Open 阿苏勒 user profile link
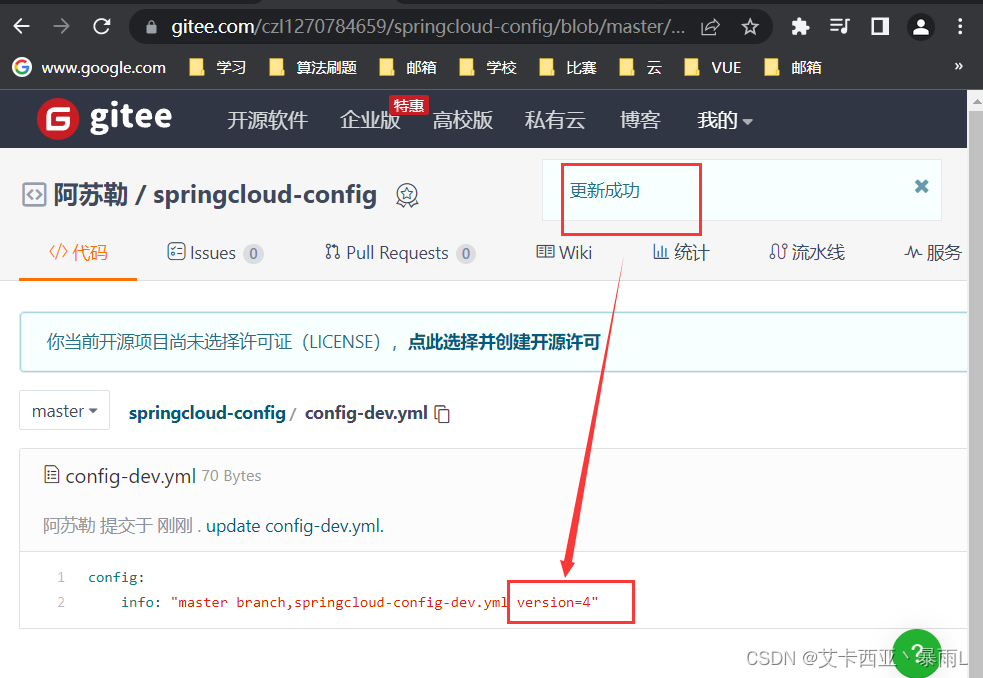This screenshot has height=678, width=983. (90, 194)
